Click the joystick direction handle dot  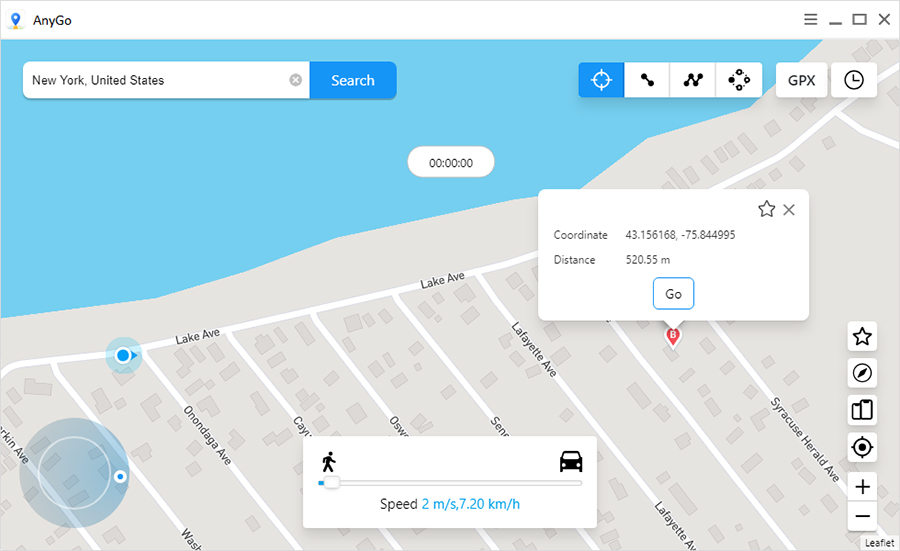120,476
